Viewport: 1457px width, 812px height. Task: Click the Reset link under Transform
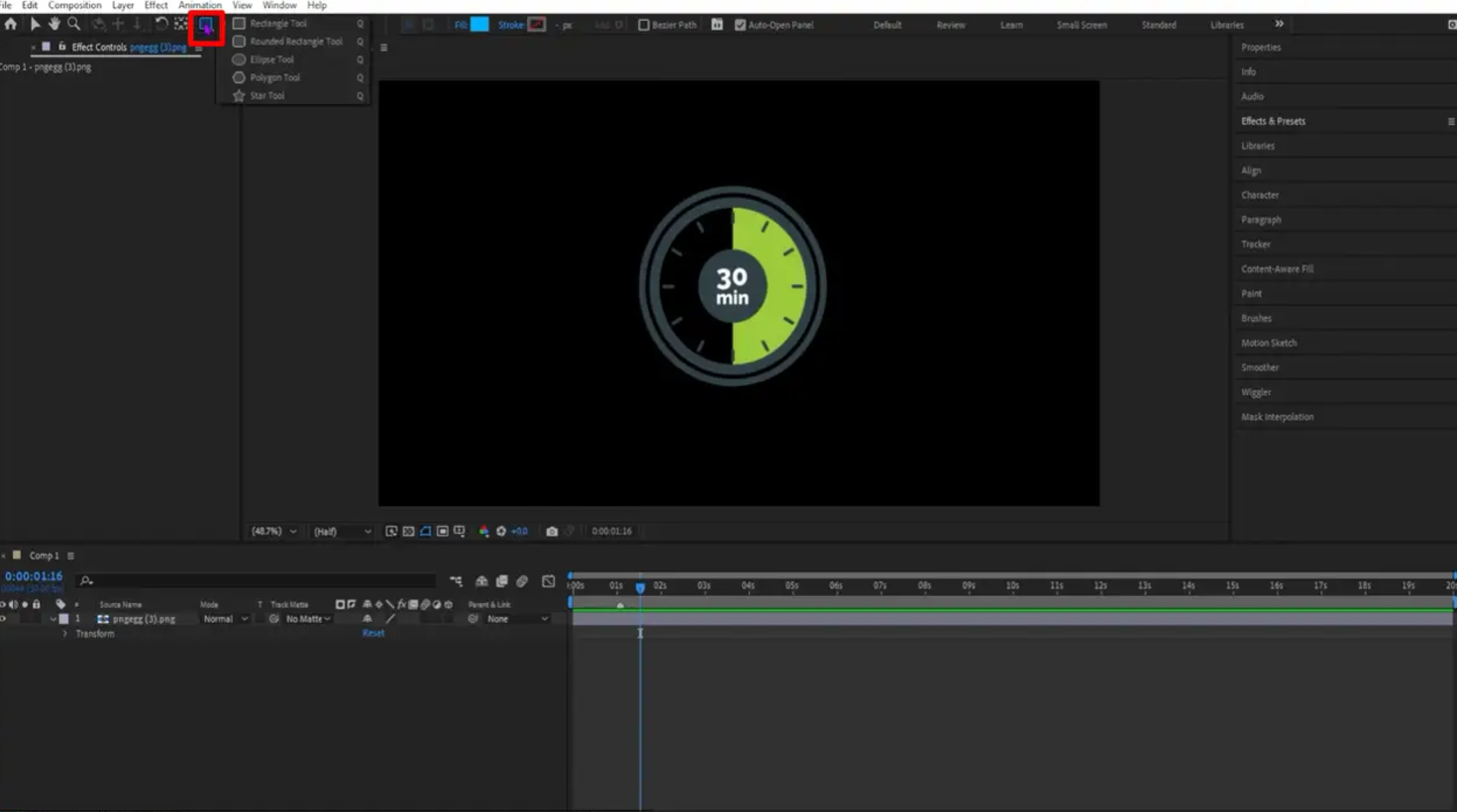coord(373,632)
